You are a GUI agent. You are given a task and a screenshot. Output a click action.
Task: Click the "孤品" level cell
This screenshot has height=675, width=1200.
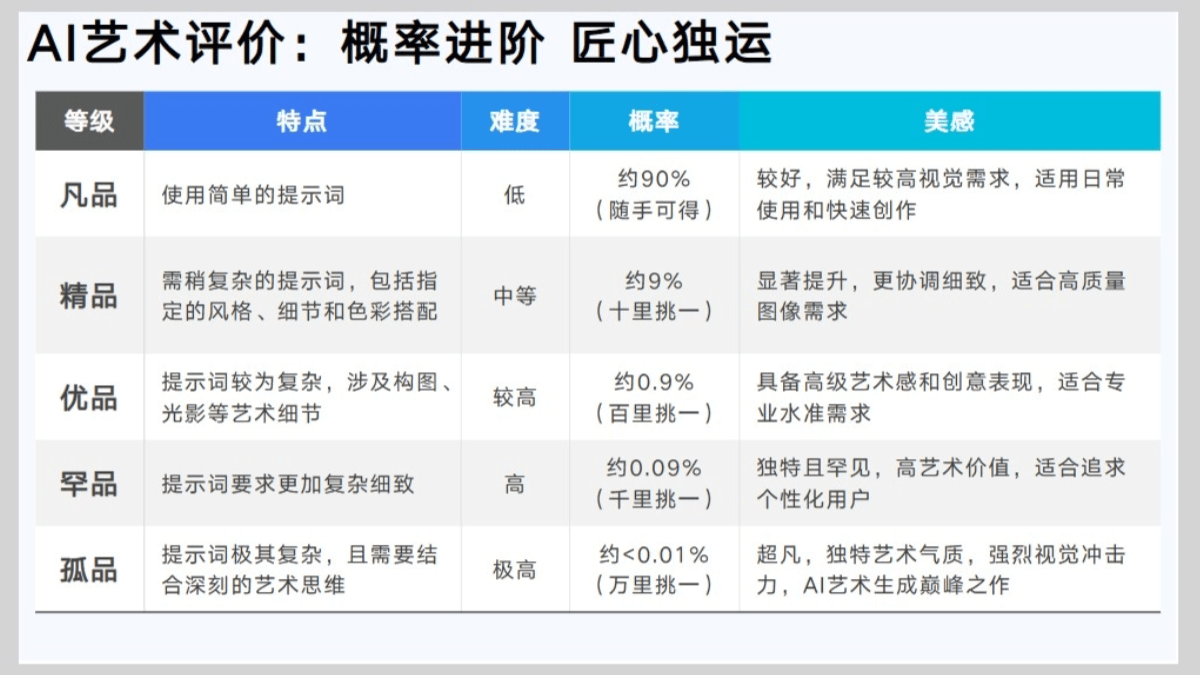click(x=89, y=570)
